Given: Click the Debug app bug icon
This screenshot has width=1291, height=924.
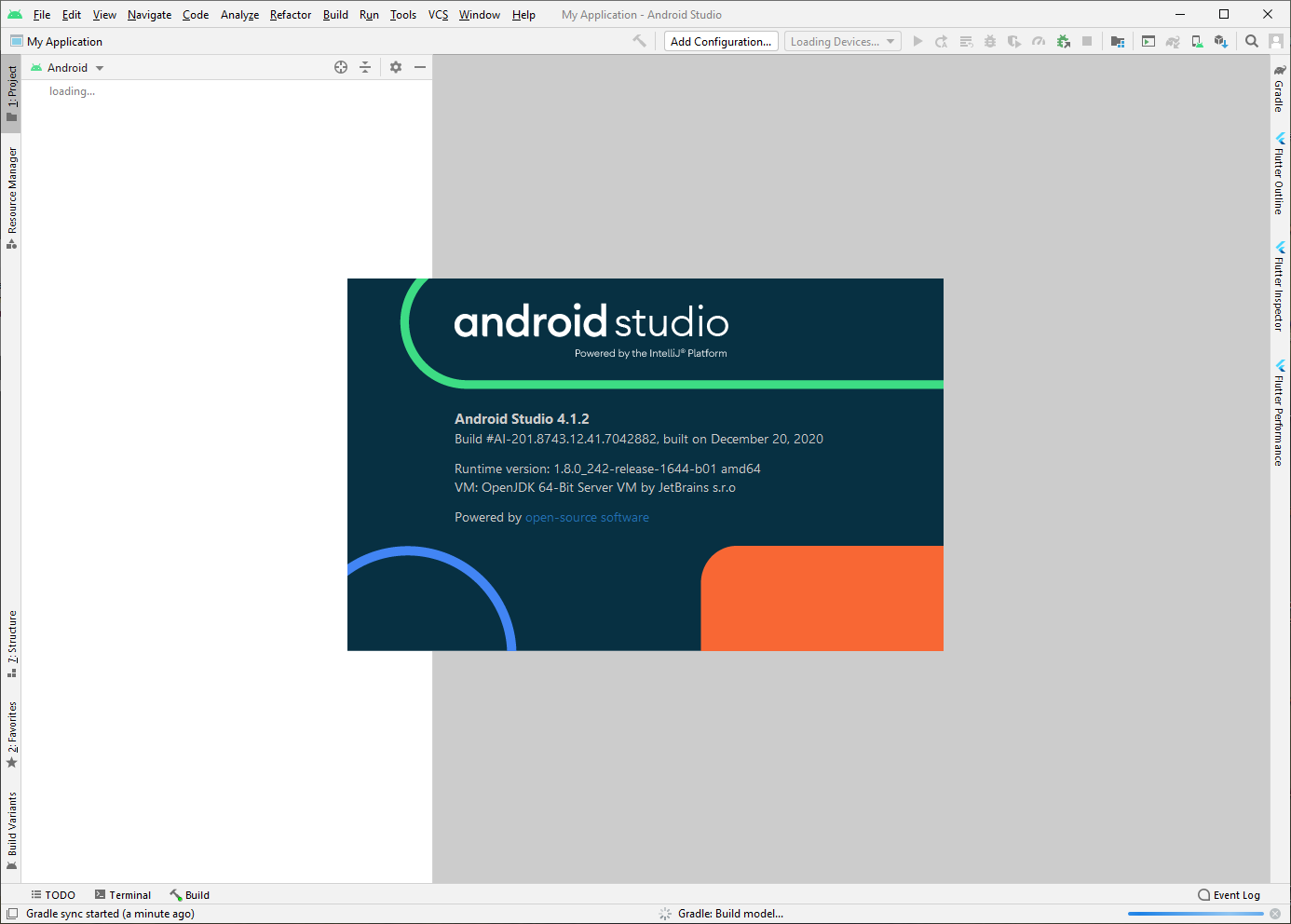Looking at the screenshot, I should pos(990,41).
